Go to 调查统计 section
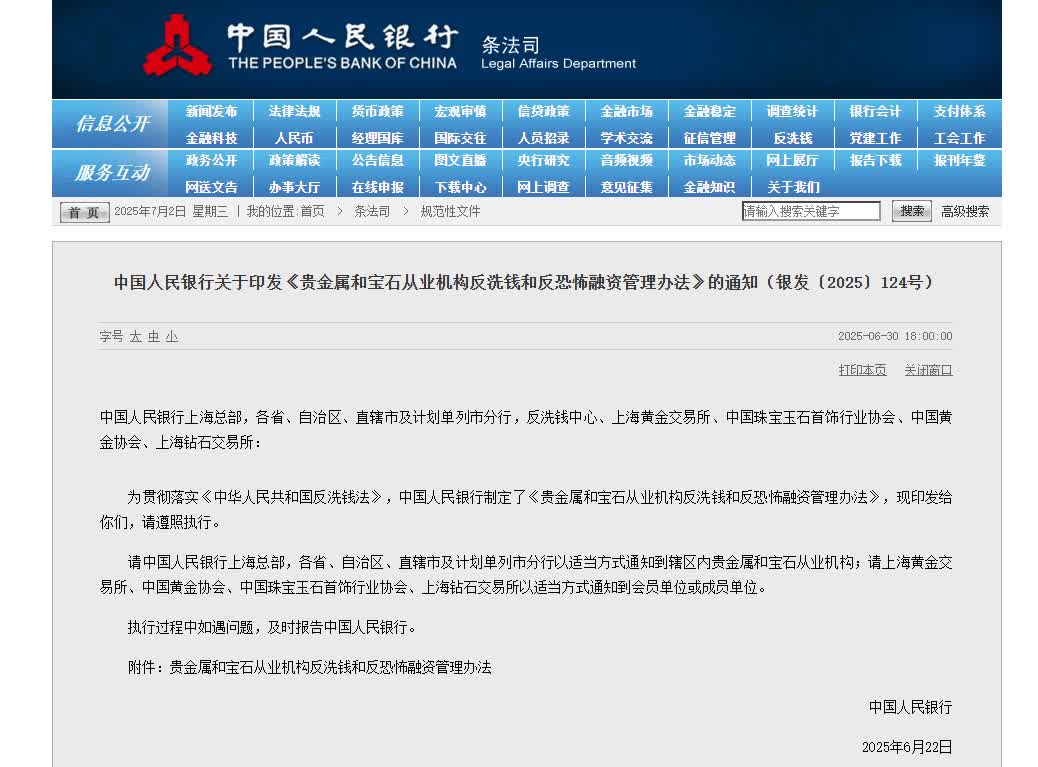Image resolution: width=1038 pixels, height=767 pixels. tap(792, 111)
